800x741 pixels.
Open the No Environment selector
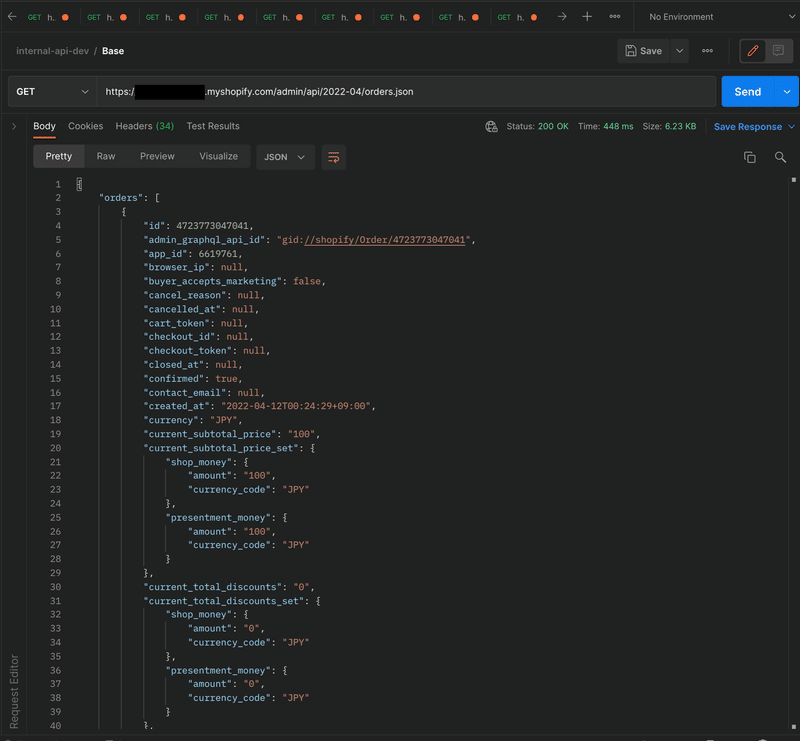[721, 17]
